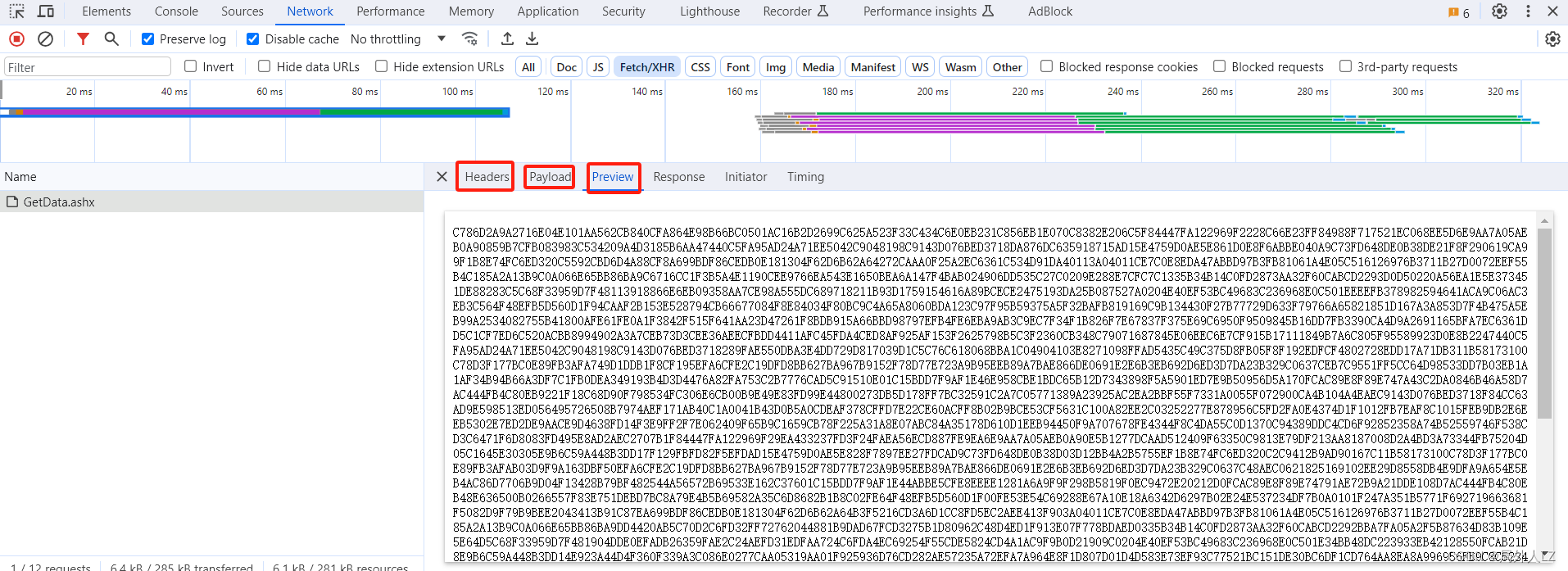The height and width of the screenshot is (571, 1568).
Task: Enable Hide data URLs
Action: 264,66
